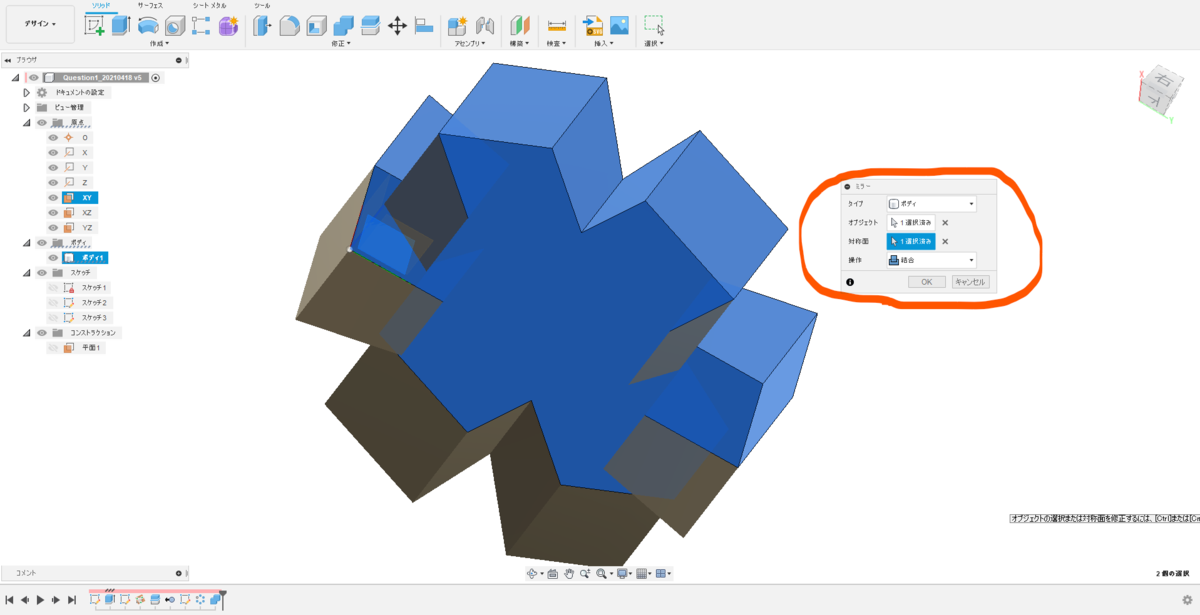Click the 対称面 selection field
The image size is (1200, 615).
click(x=911, y=241)
